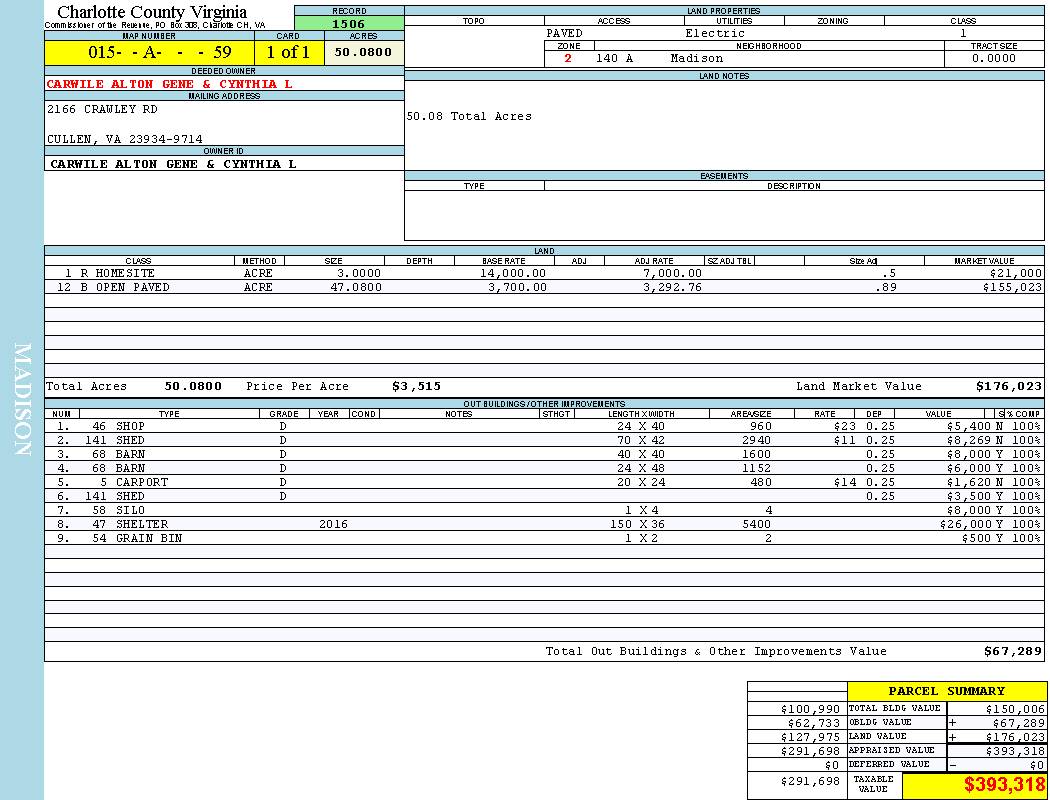
Task: Click the '50.08 Total Acres' land note
Action: pyautogui.click(x=469, y=116)
